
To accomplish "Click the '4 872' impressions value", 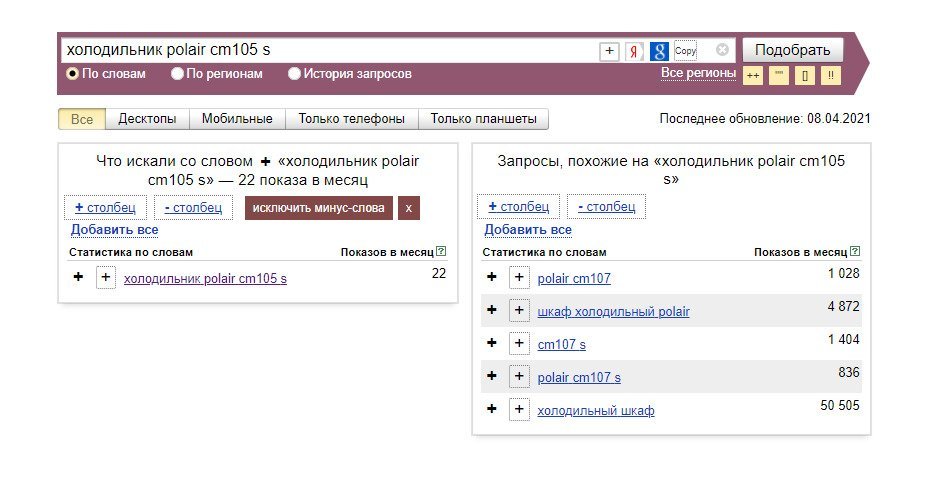I will click(x=843, y=306).
